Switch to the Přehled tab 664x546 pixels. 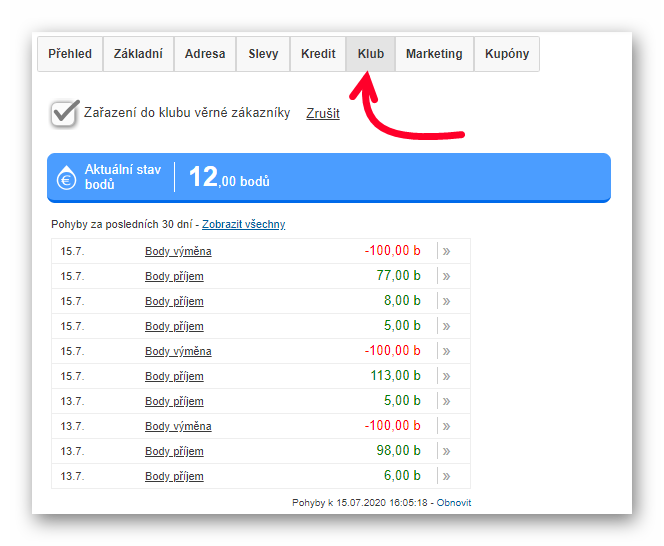click(70, 54)
